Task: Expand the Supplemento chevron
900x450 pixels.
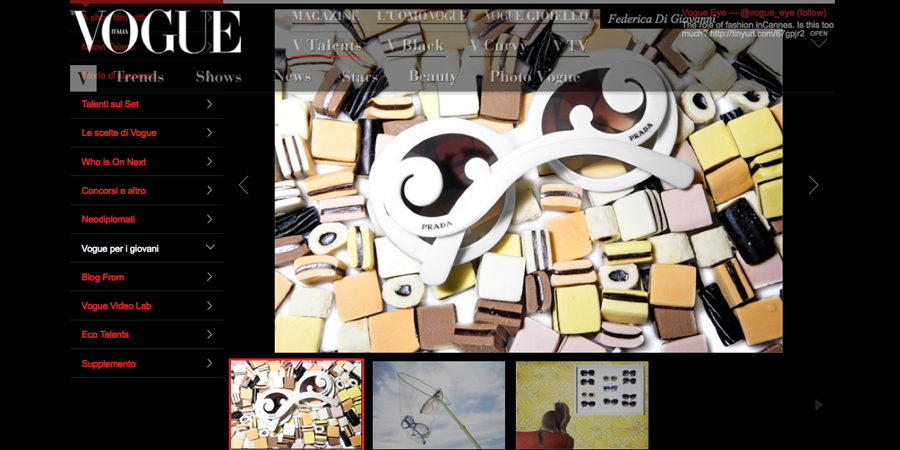Action: (x=210, y=363)
